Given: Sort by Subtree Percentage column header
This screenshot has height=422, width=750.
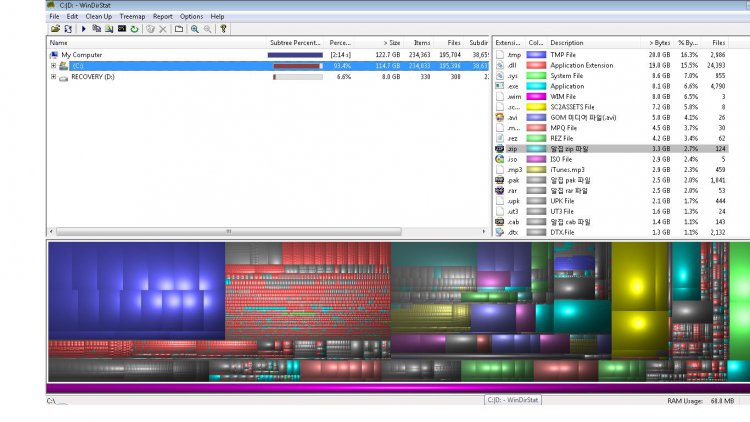Looking at the screenshot, I should [296, 43].
